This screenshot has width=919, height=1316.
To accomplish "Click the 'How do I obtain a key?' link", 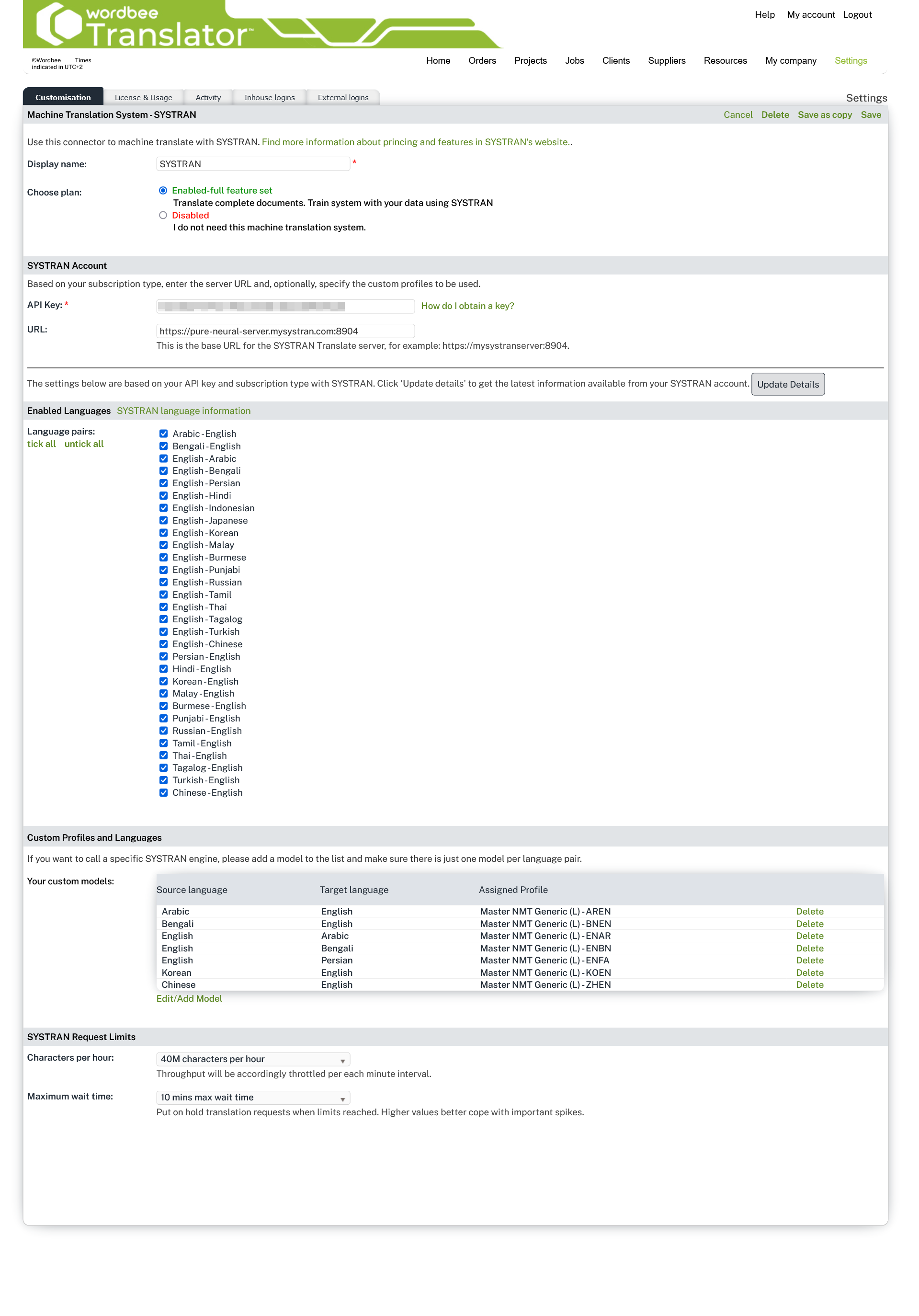I will (x=468, y=306).
